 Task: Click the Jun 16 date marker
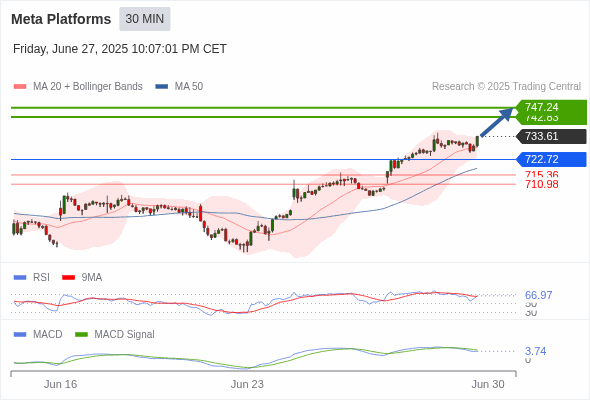click(x=60, y=384)
